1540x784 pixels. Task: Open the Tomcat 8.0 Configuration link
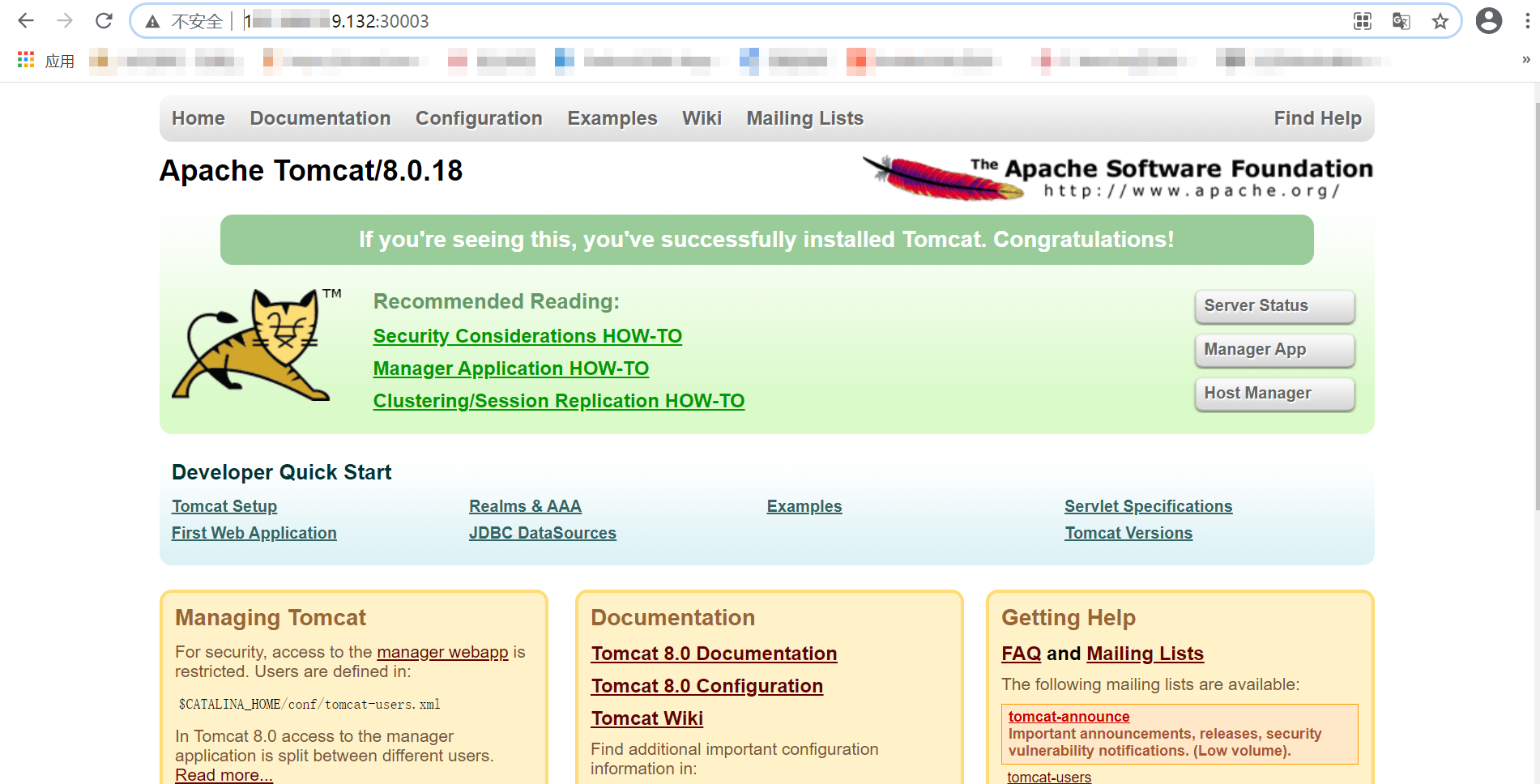pyautogui.click(x=707, y=686)
